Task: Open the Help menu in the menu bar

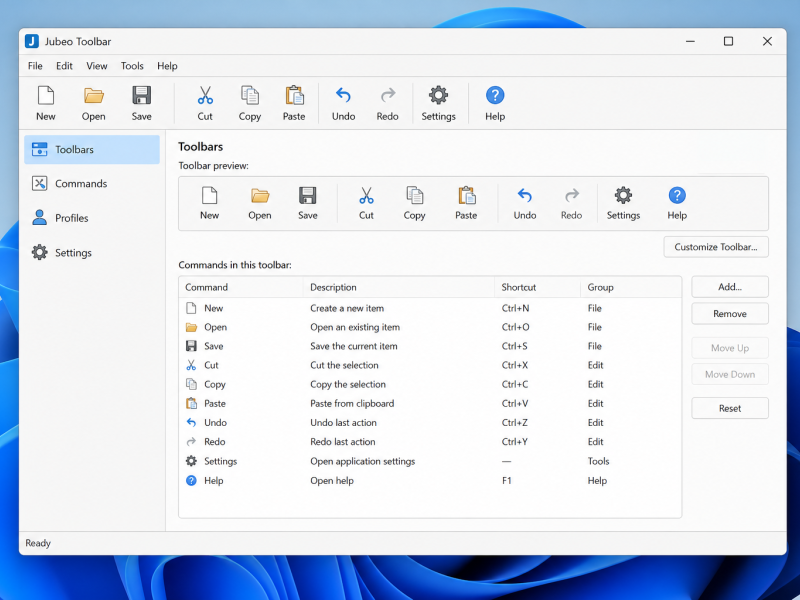Action: pyautogui.click(x=167, y=66)
